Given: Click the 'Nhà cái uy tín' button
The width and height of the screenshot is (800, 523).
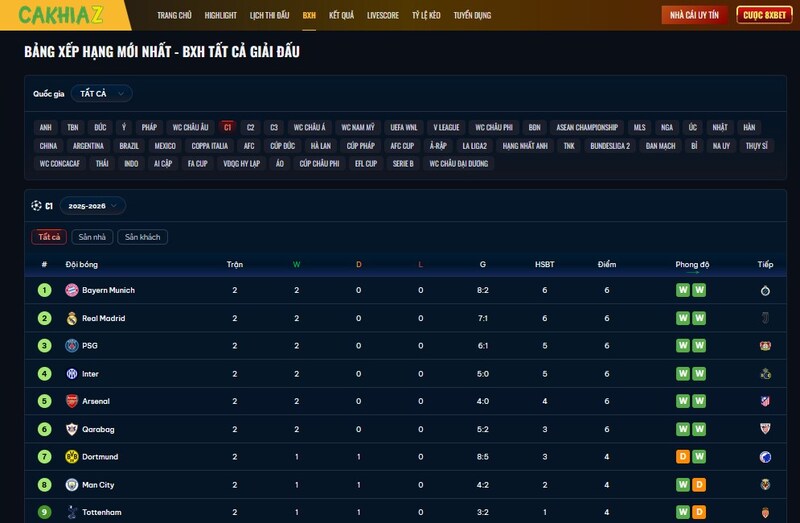Looking at the screenshot, I should 694,15.
